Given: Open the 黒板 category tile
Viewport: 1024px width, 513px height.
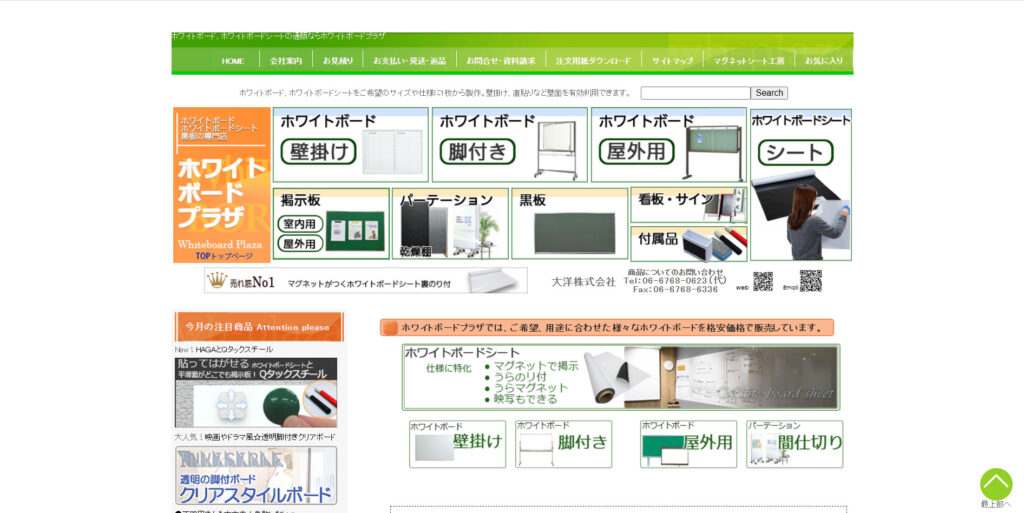Looking at the screenshot, I should click(x=569, y=224).
